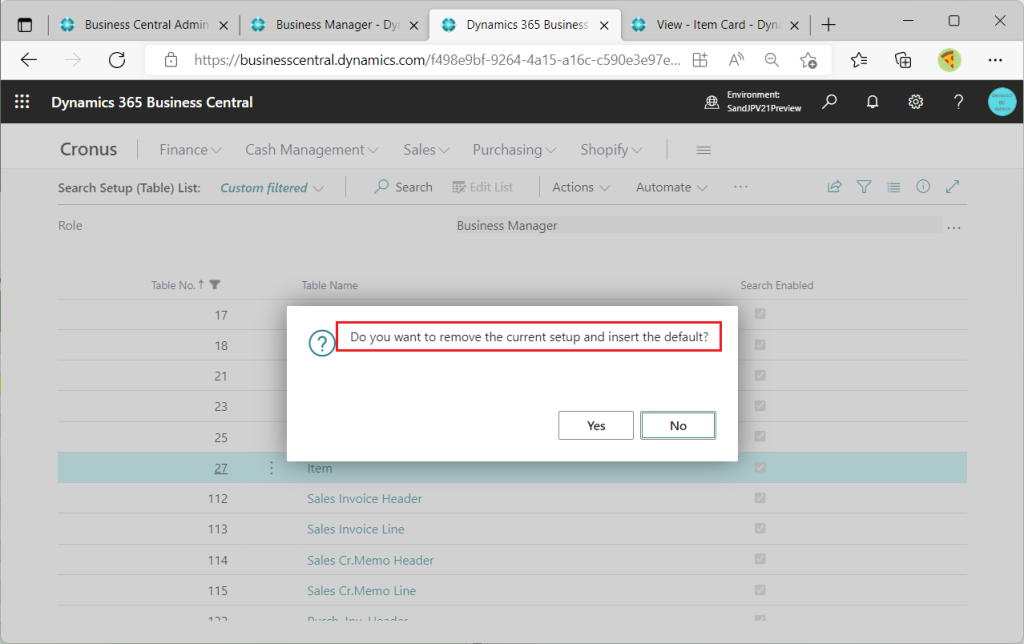Open the settings gear in Business Central
This screenshot has height=644, width=1024.
916,102
